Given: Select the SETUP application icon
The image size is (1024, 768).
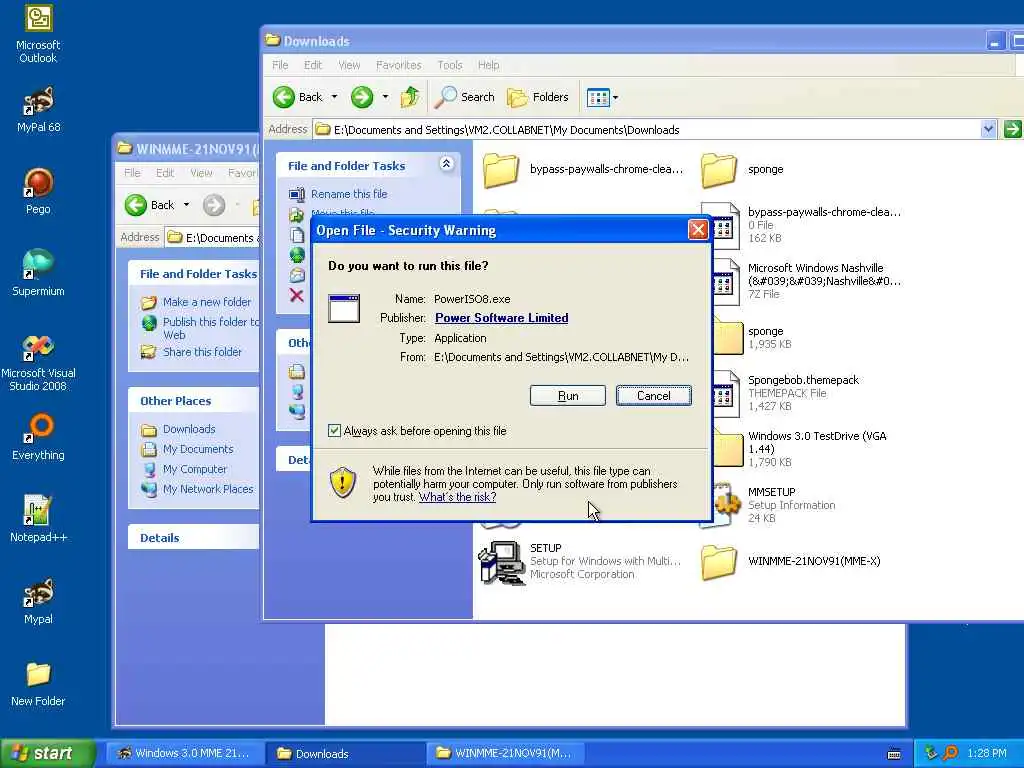Looking at the screenshot, I should (502, 562).
